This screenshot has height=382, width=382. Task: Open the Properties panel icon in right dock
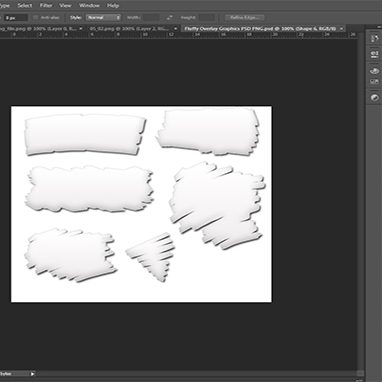coord(374,53)
